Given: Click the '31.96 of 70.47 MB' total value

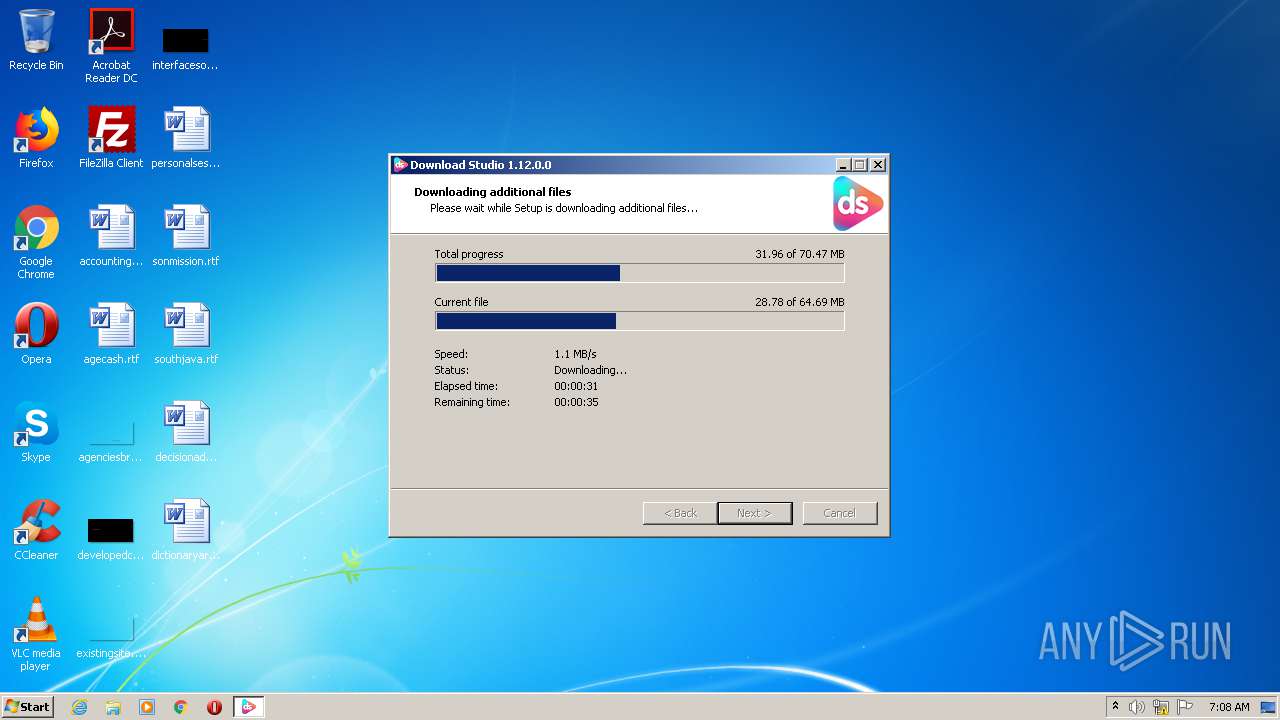Looking at the screenshot, I should (800, 254).
